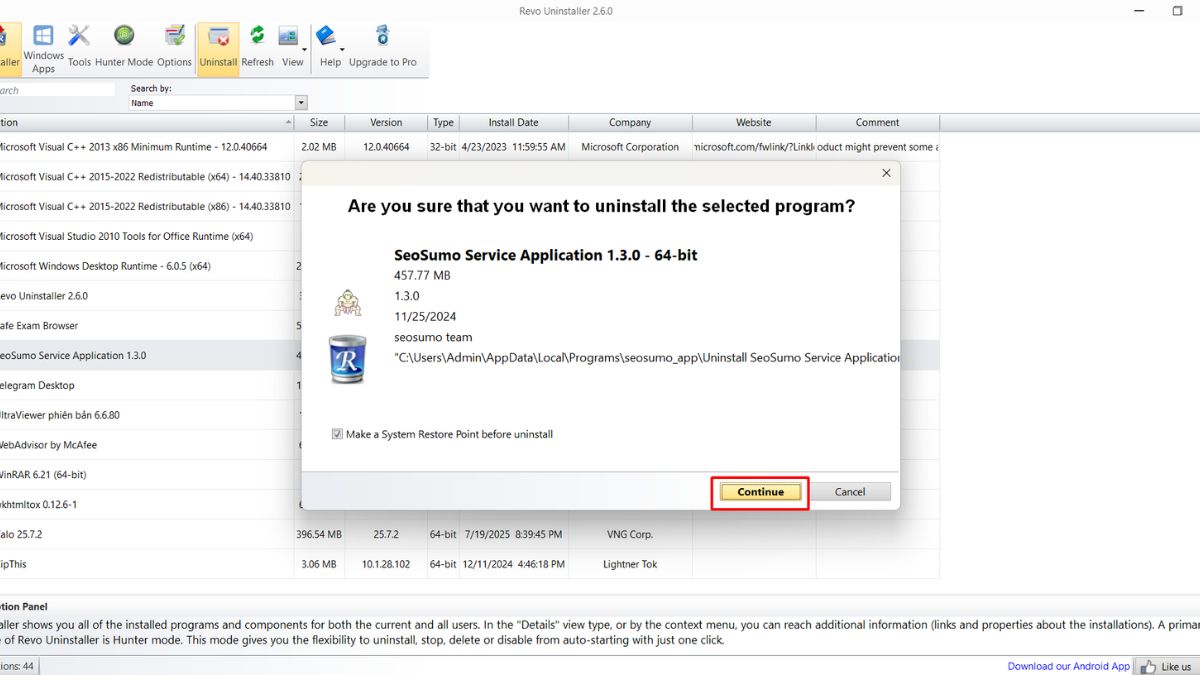Expand the Help button dropdown arrow
The image size is (1200, 675).
[x=342, y=48]
